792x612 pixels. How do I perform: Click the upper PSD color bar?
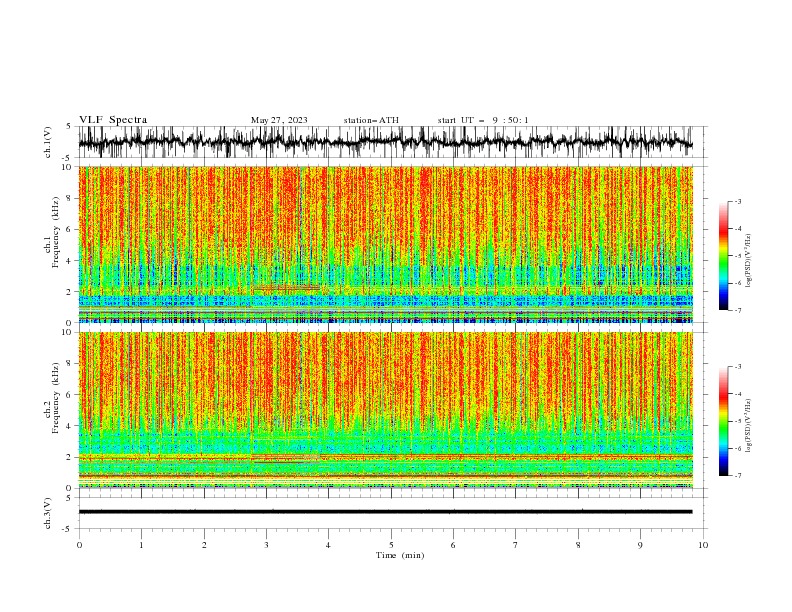723,256
